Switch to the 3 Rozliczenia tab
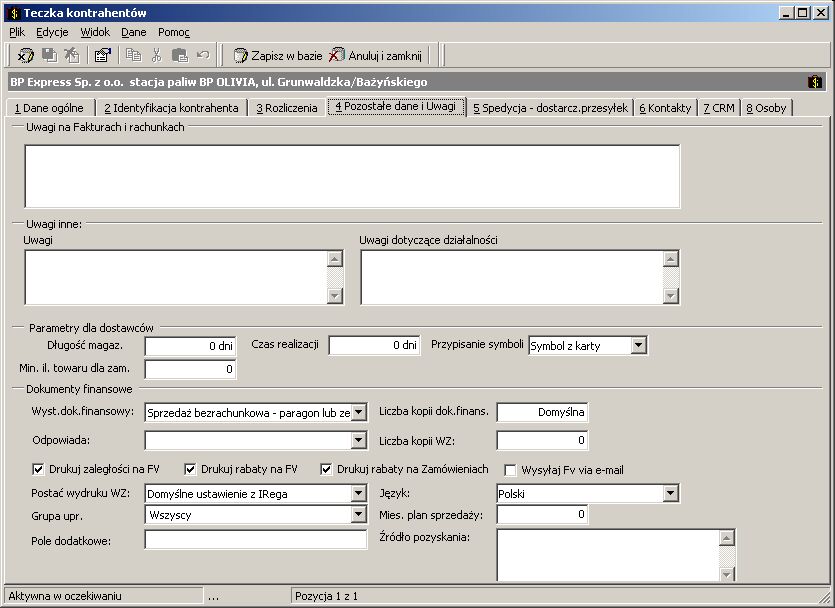The width and height of the screenshot is (835, 608). pyautogui.click(x=286, y=108)
